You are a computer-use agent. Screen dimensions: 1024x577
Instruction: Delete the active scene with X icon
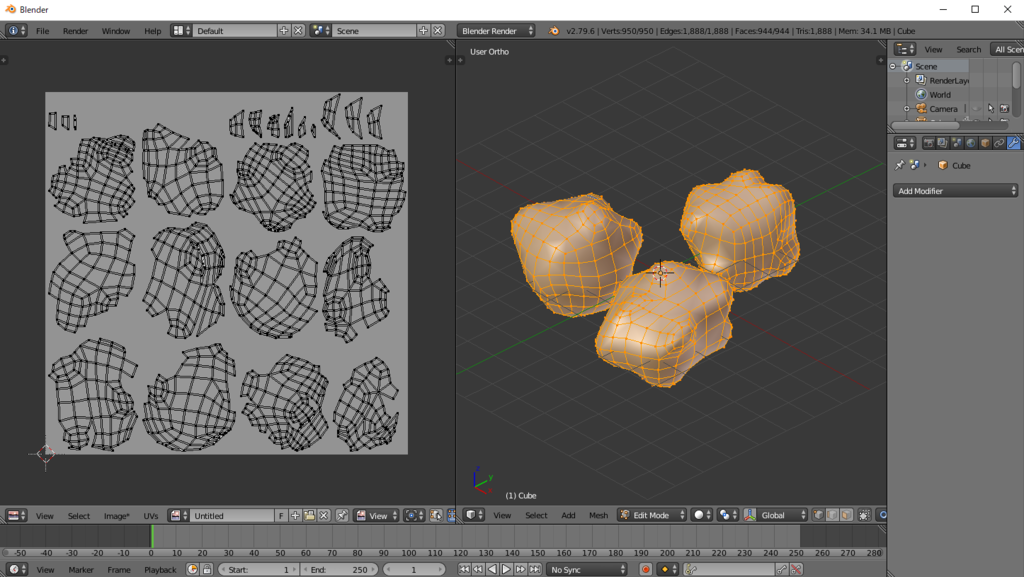pos(438,31)
